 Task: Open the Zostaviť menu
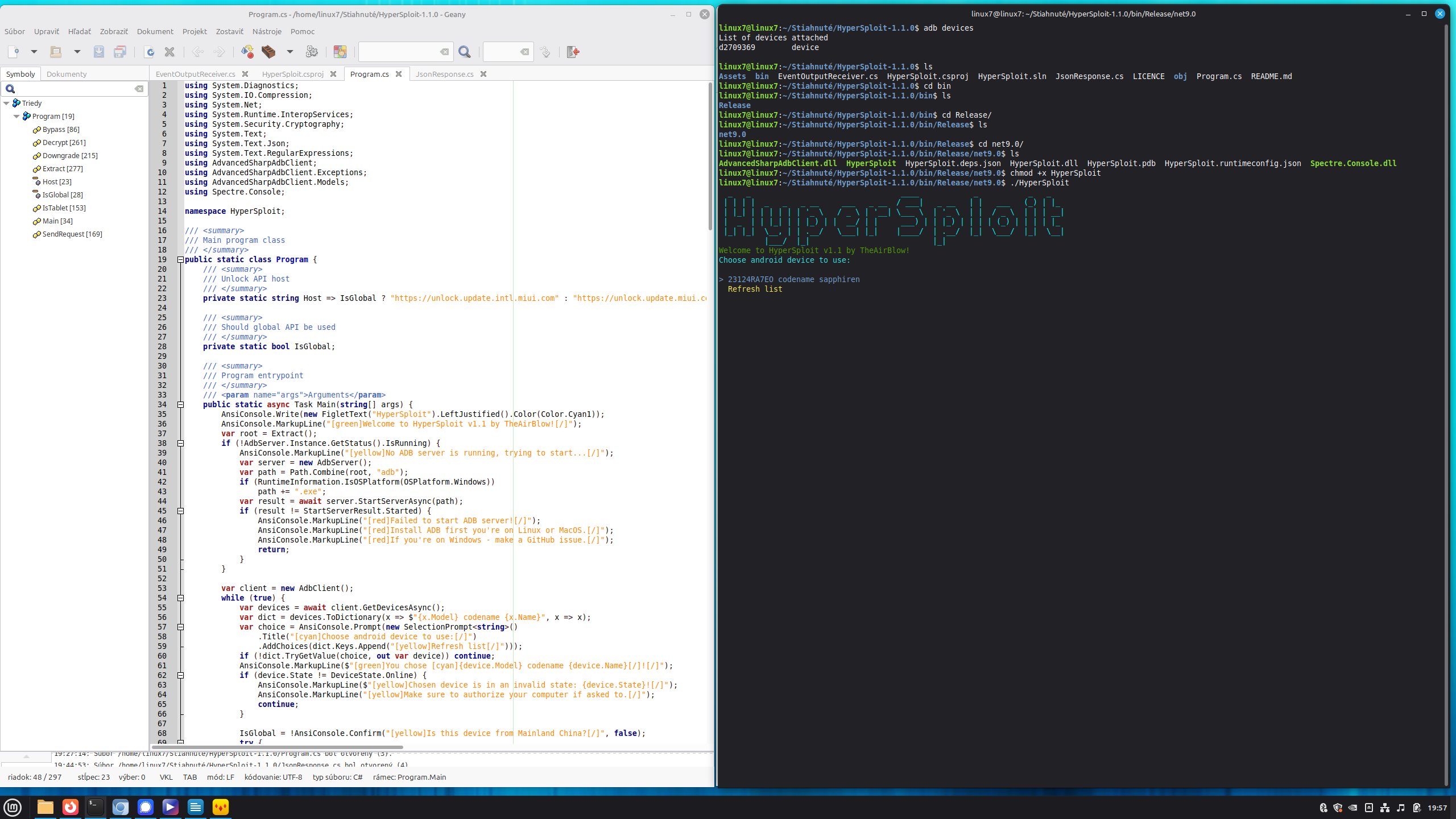(x=230, y=31)
